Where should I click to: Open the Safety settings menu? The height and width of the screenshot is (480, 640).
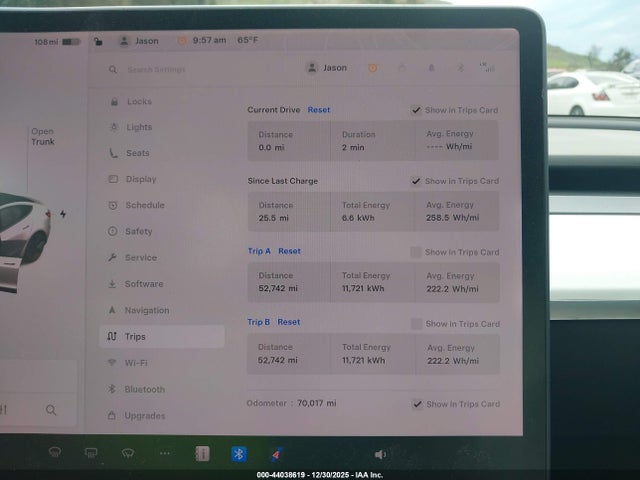point(130,231)
